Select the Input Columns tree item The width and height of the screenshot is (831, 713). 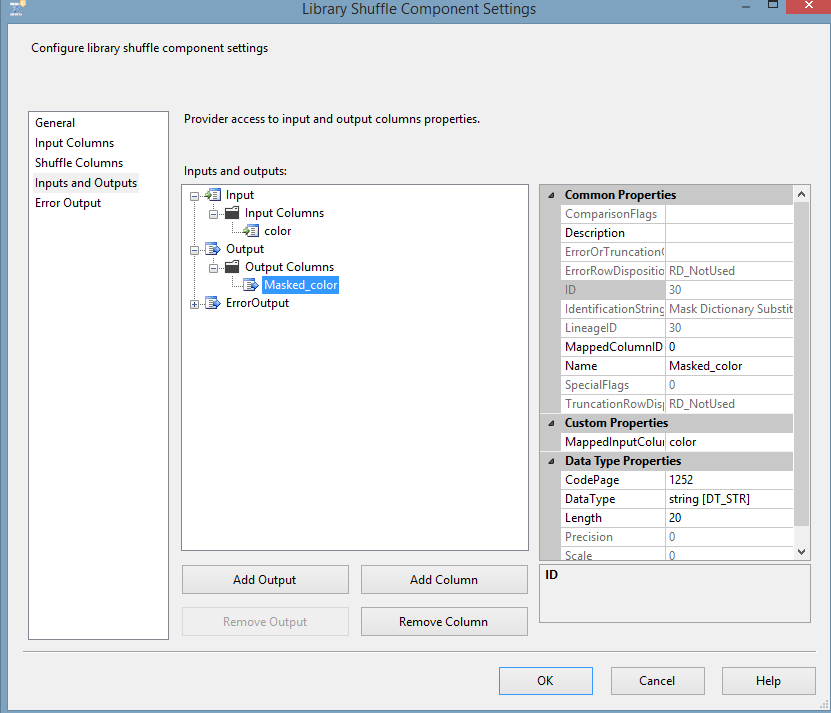click(284, 213)
